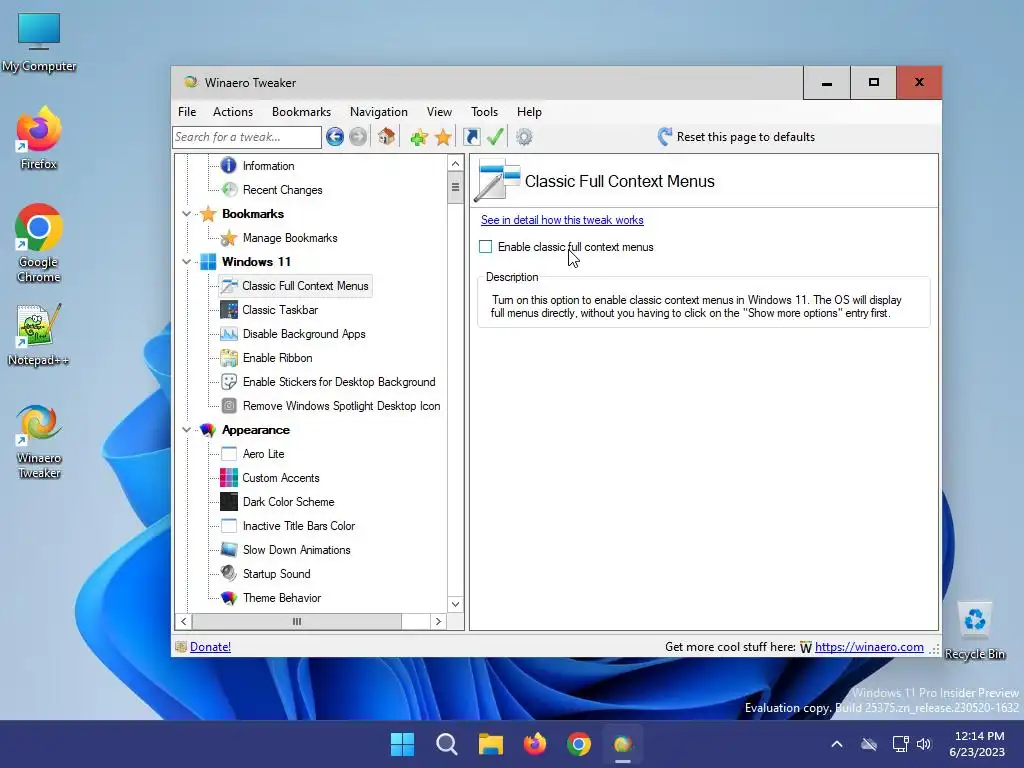Click the export shortcut arrow toolbar icon
Screen dimensions: 1024x768
pos(472,136)
